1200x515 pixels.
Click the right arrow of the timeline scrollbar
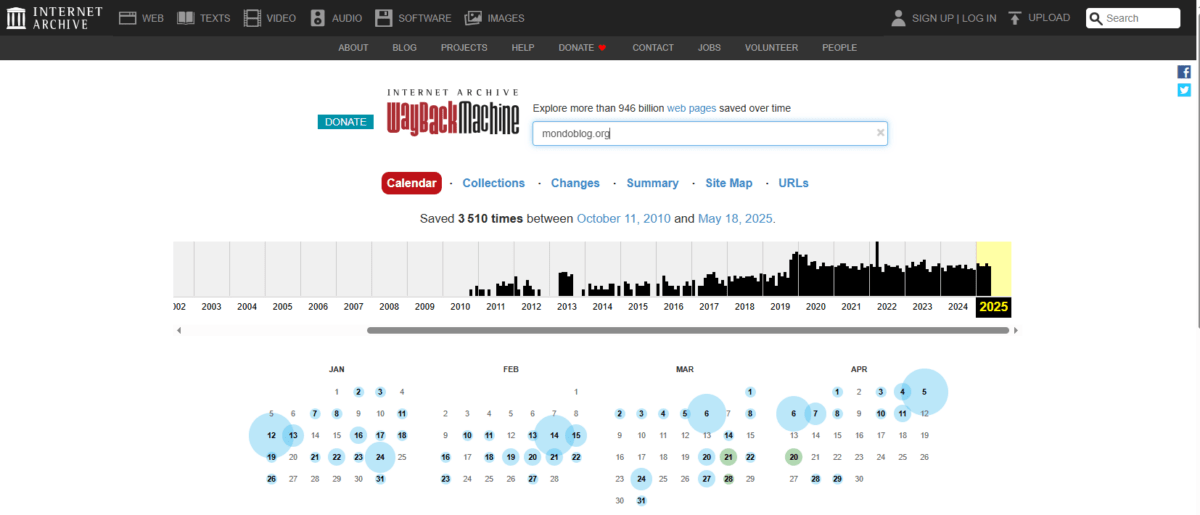[x=1016, y=330]
